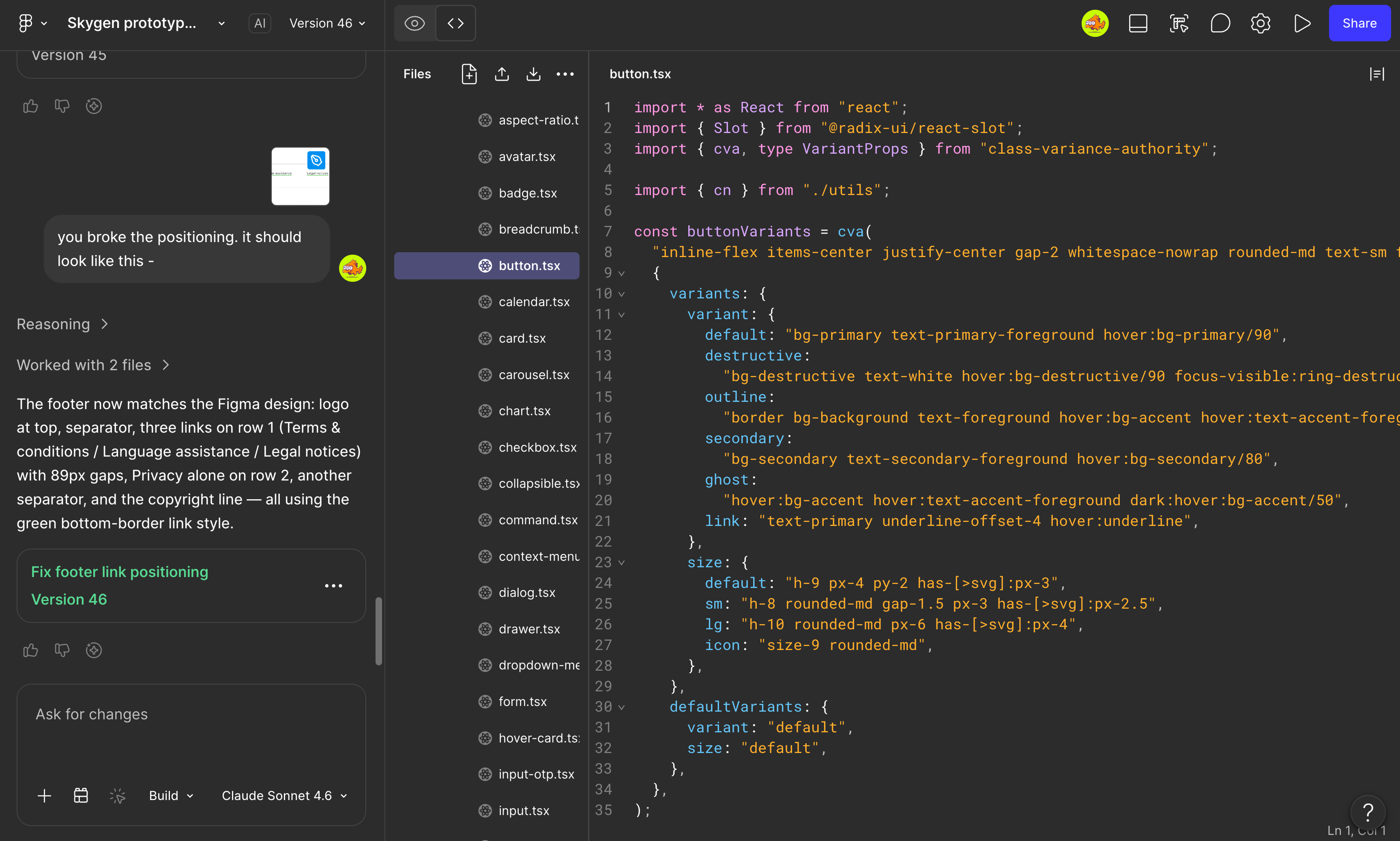Click the download files icon
This screenshot has height=841, width=1400.
[x=533, y=74]
